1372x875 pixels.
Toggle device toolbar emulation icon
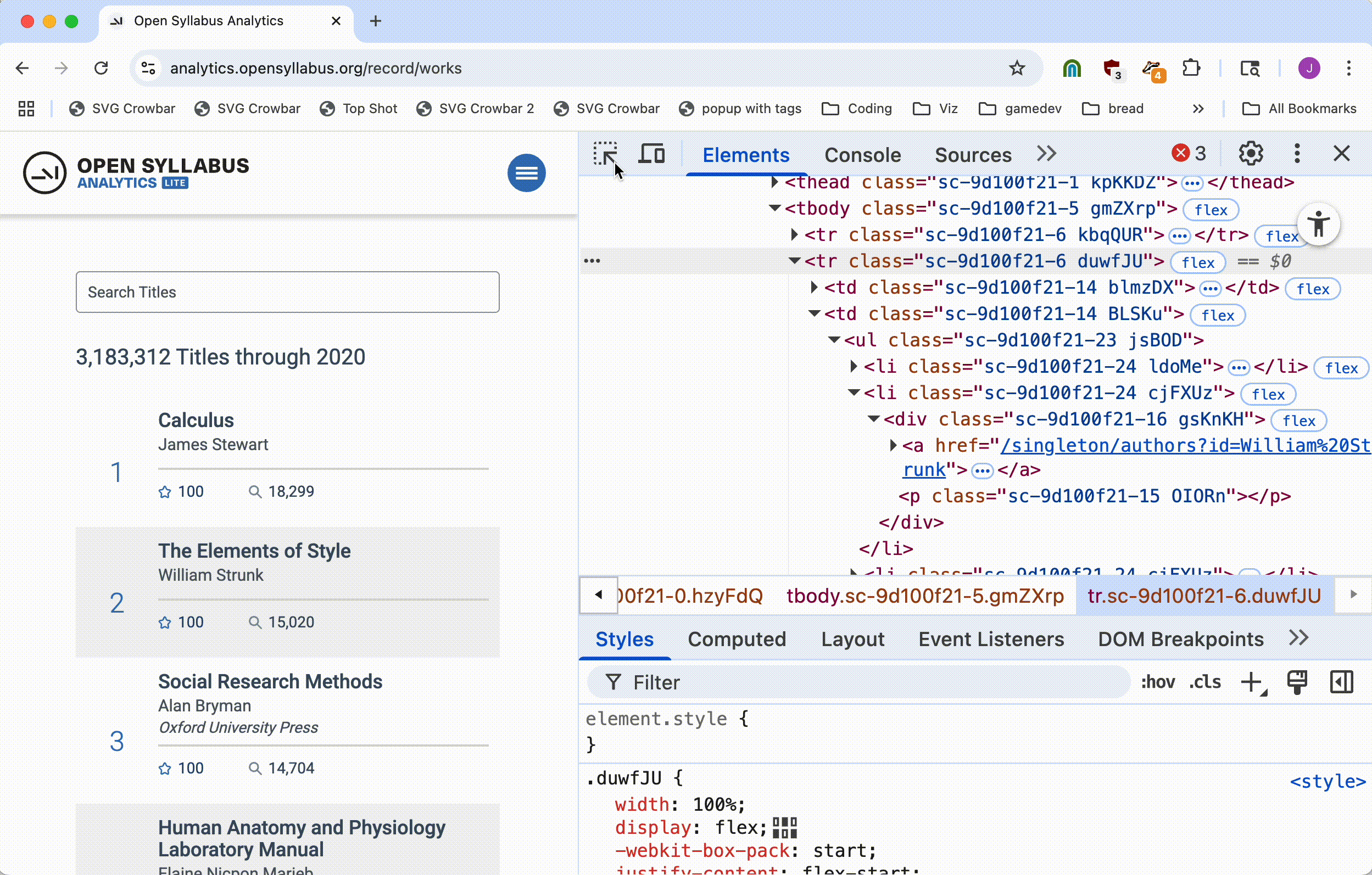point(651,154)
